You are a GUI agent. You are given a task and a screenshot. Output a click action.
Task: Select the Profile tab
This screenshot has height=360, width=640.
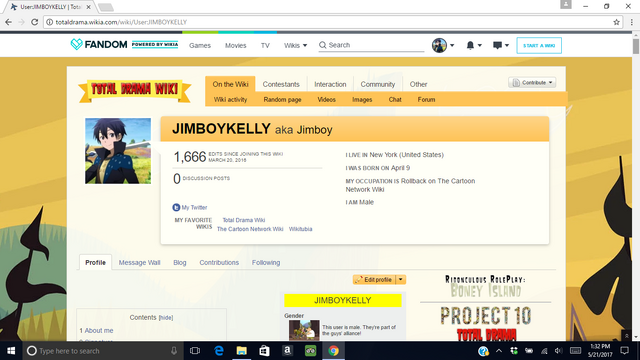[96, 262]
